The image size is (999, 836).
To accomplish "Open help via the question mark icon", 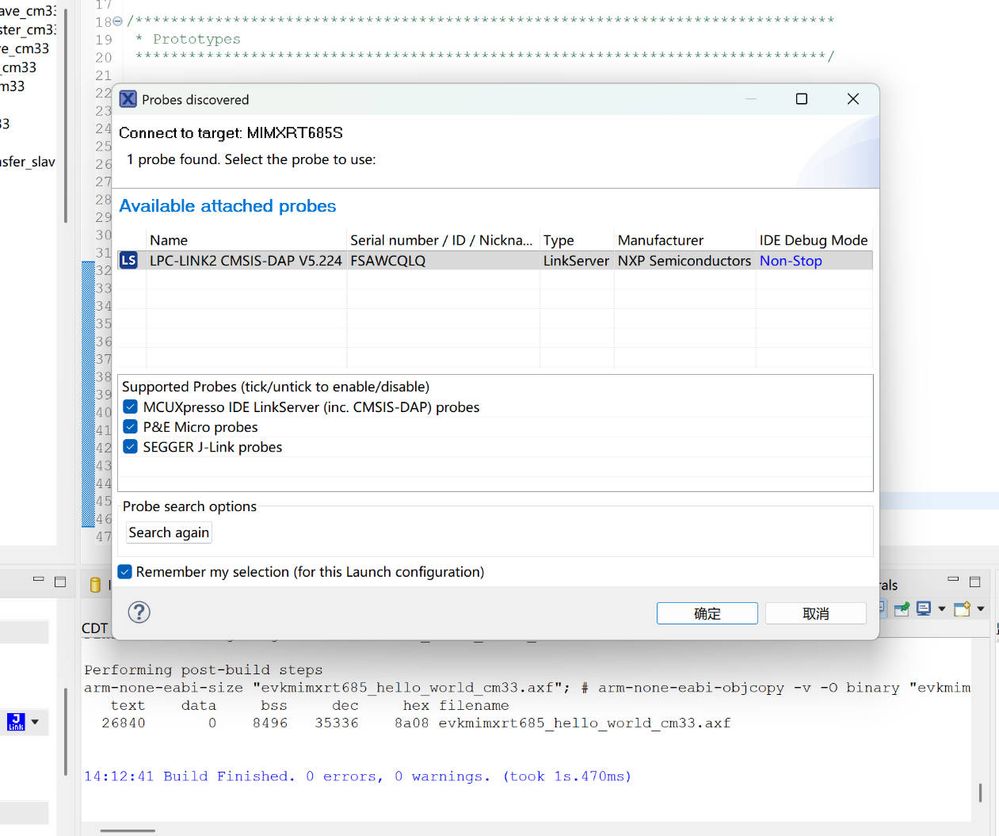I will click(x=138, y=613).
